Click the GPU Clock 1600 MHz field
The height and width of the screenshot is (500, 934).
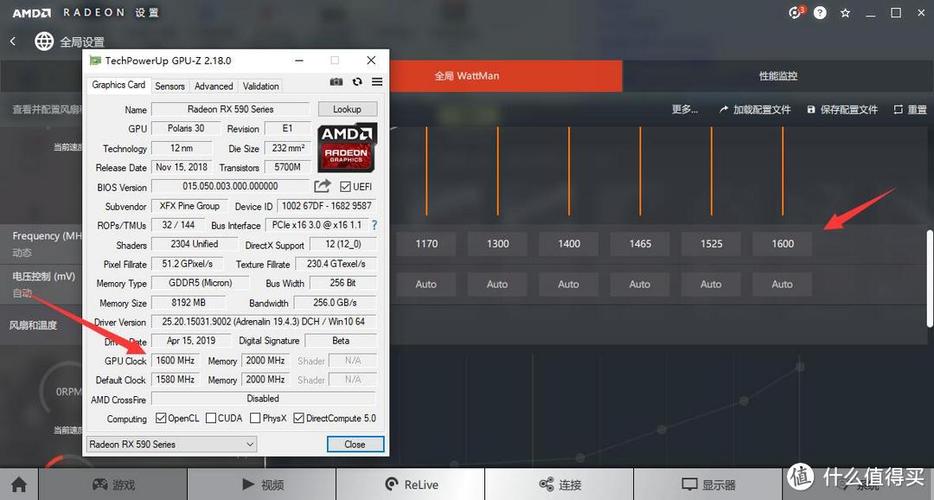[x=176, y=361]
